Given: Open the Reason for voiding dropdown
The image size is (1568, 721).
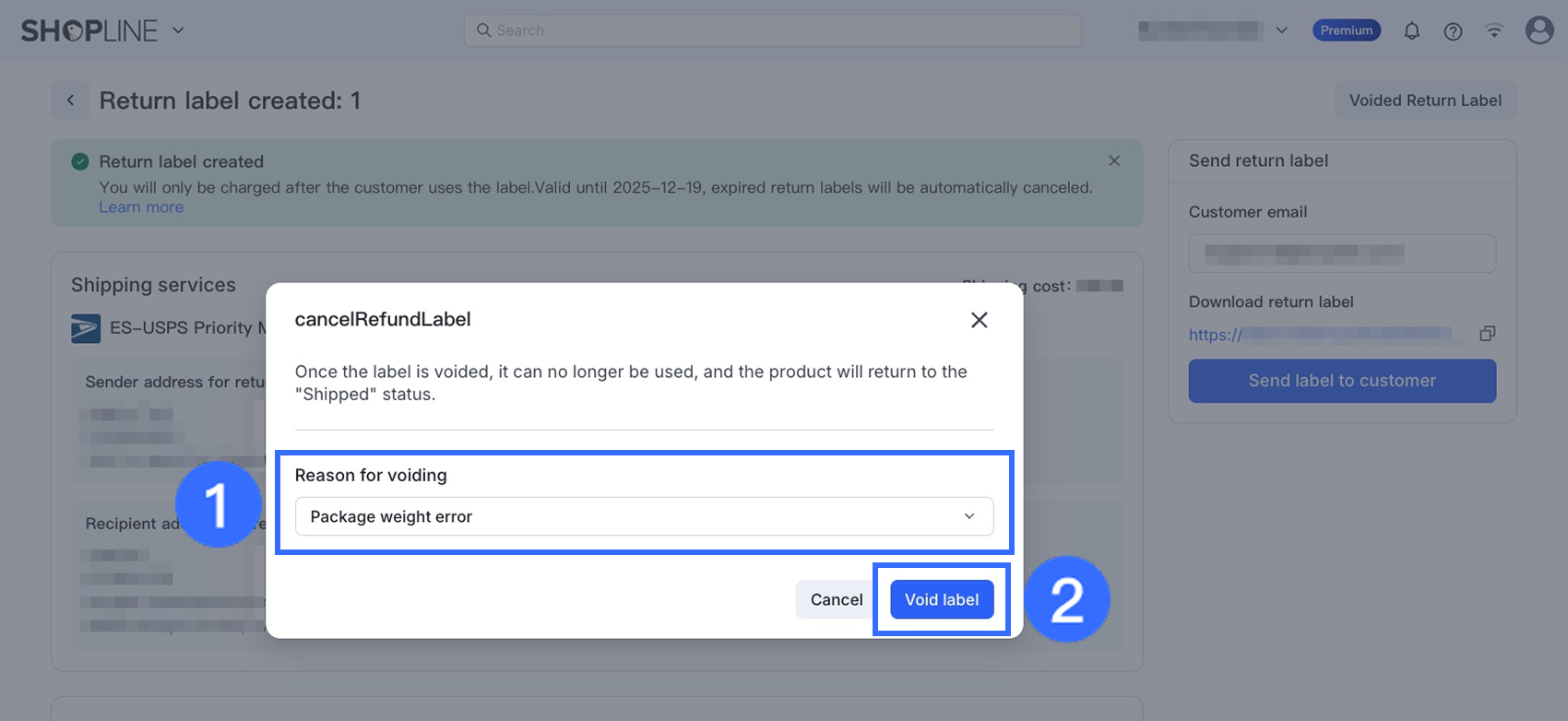Looking at the screenshot, I should pyautogui.click(x=644, y=516).
